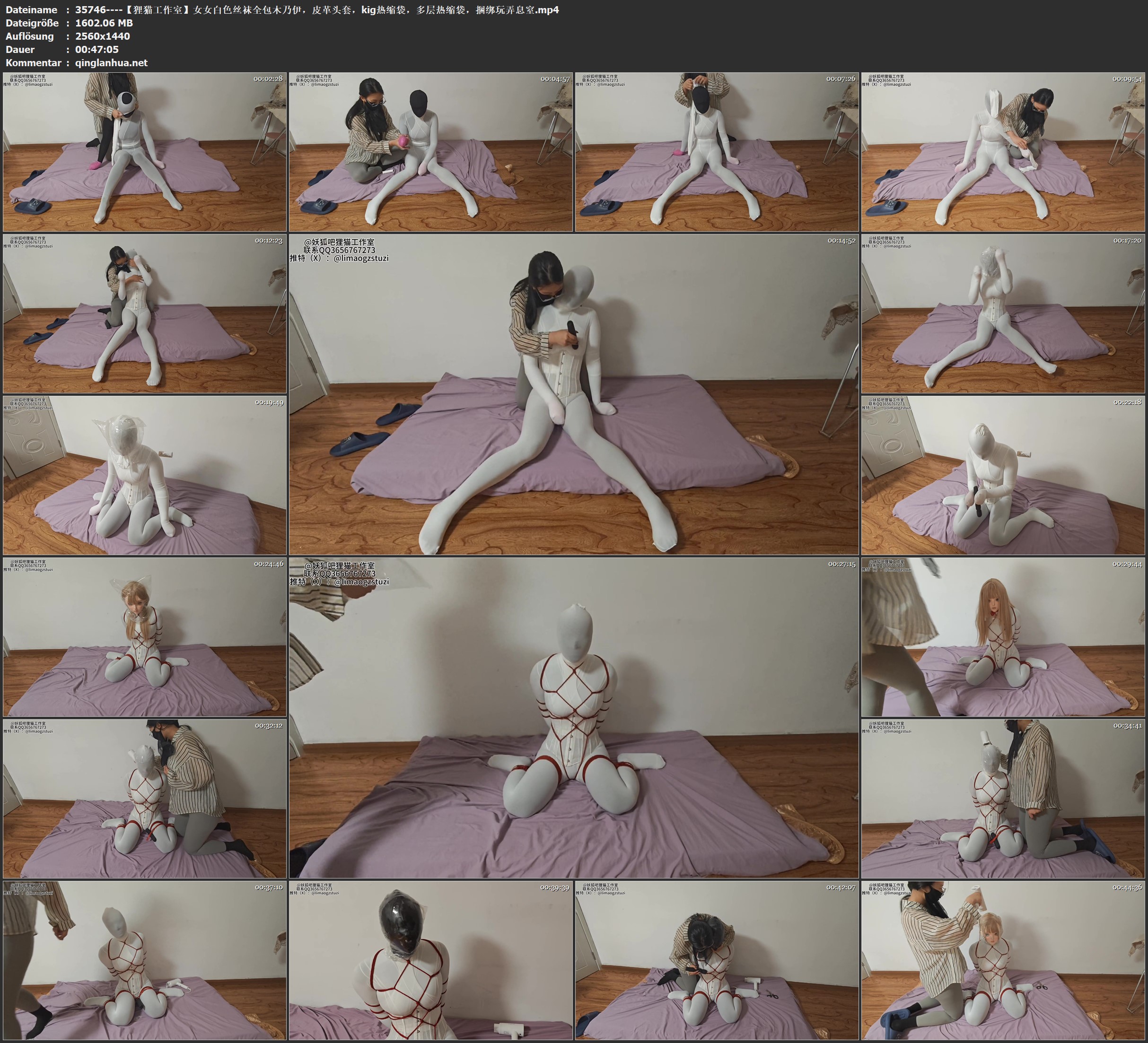This screenshot has height=1043, width=1148.
Task: Select the frame at 00:04:57
Action: pyautogui.click(x=430, y=151)
